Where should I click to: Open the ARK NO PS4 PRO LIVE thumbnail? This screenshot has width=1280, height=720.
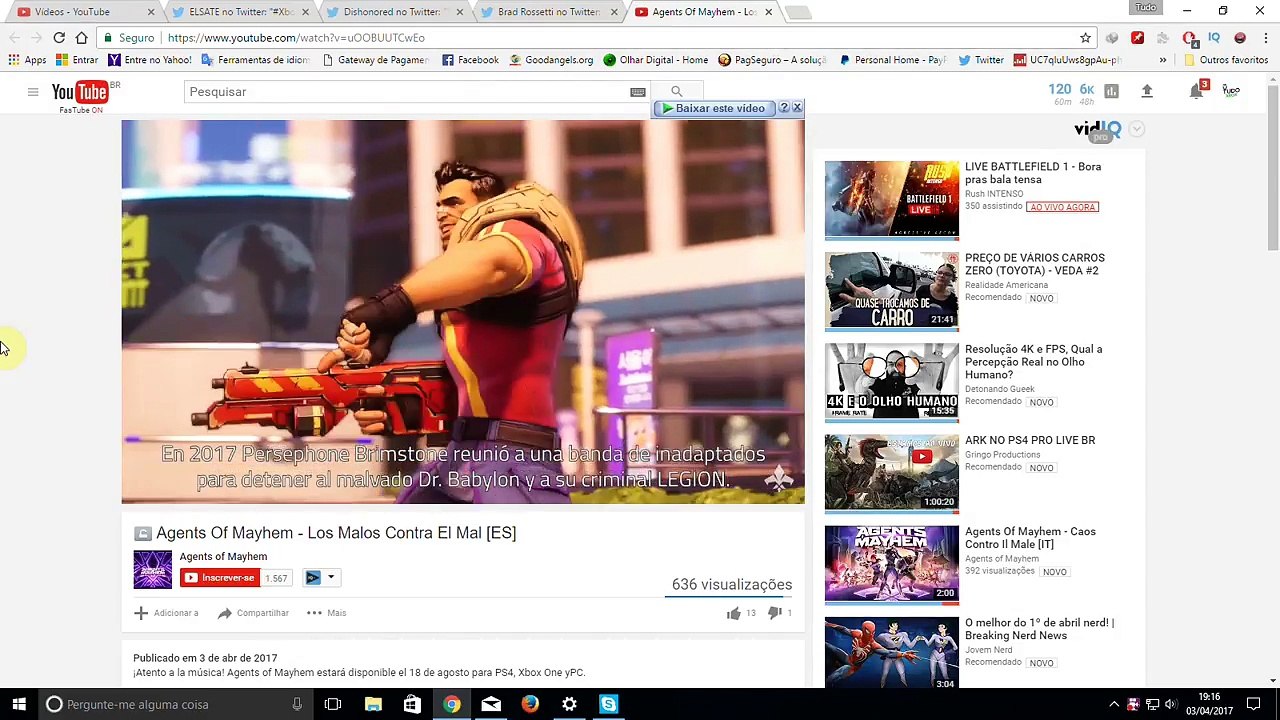892,473
